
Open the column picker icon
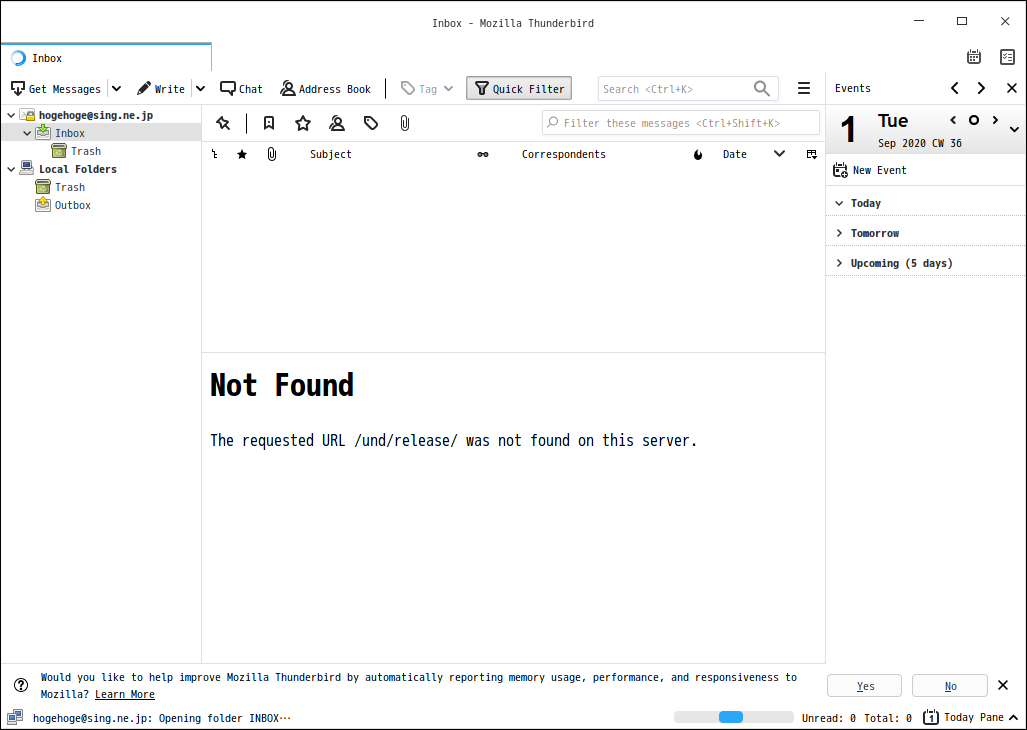pos(812,155)
